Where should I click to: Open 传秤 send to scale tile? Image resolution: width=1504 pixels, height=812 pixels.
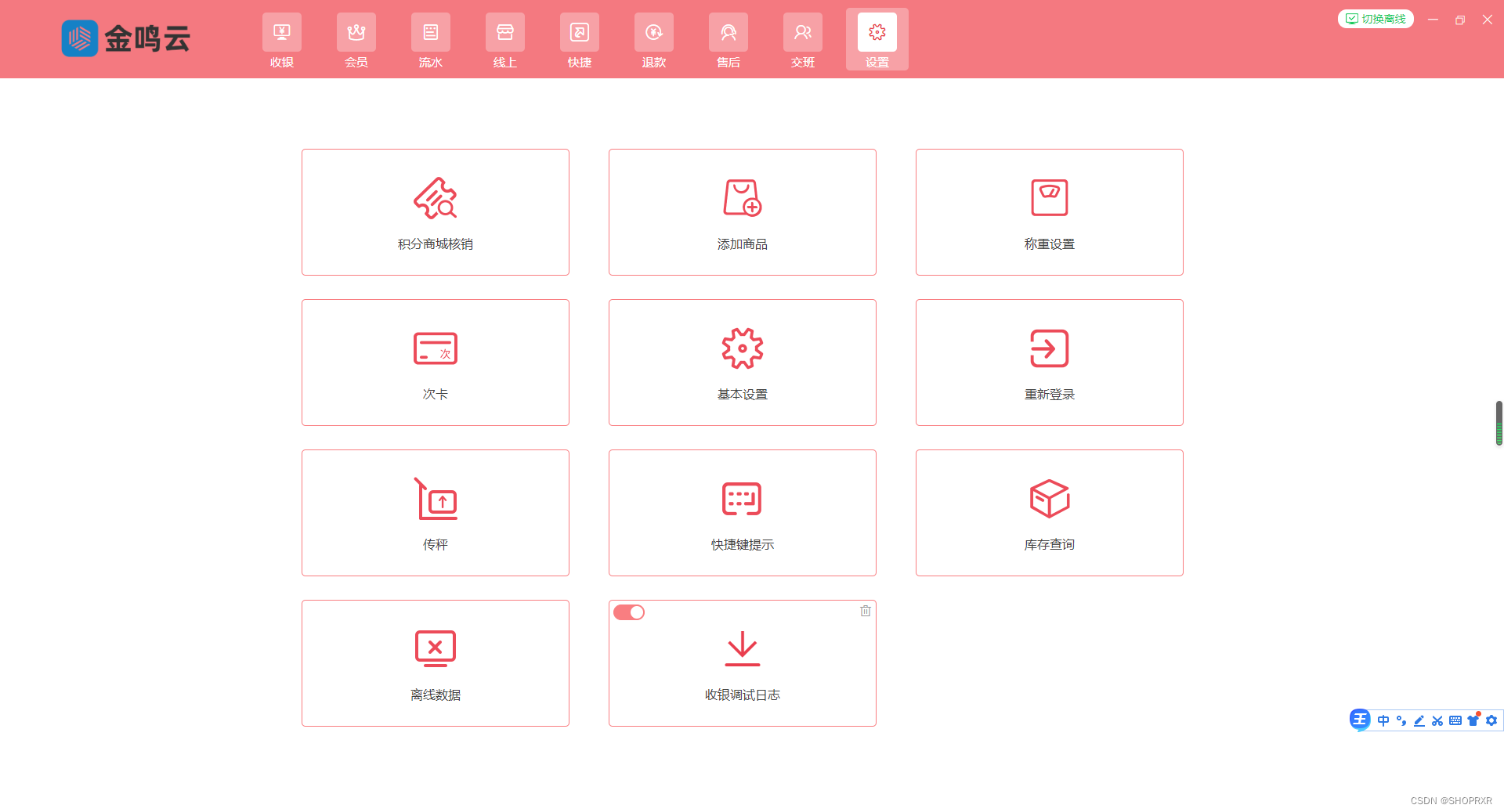point(436,513)
